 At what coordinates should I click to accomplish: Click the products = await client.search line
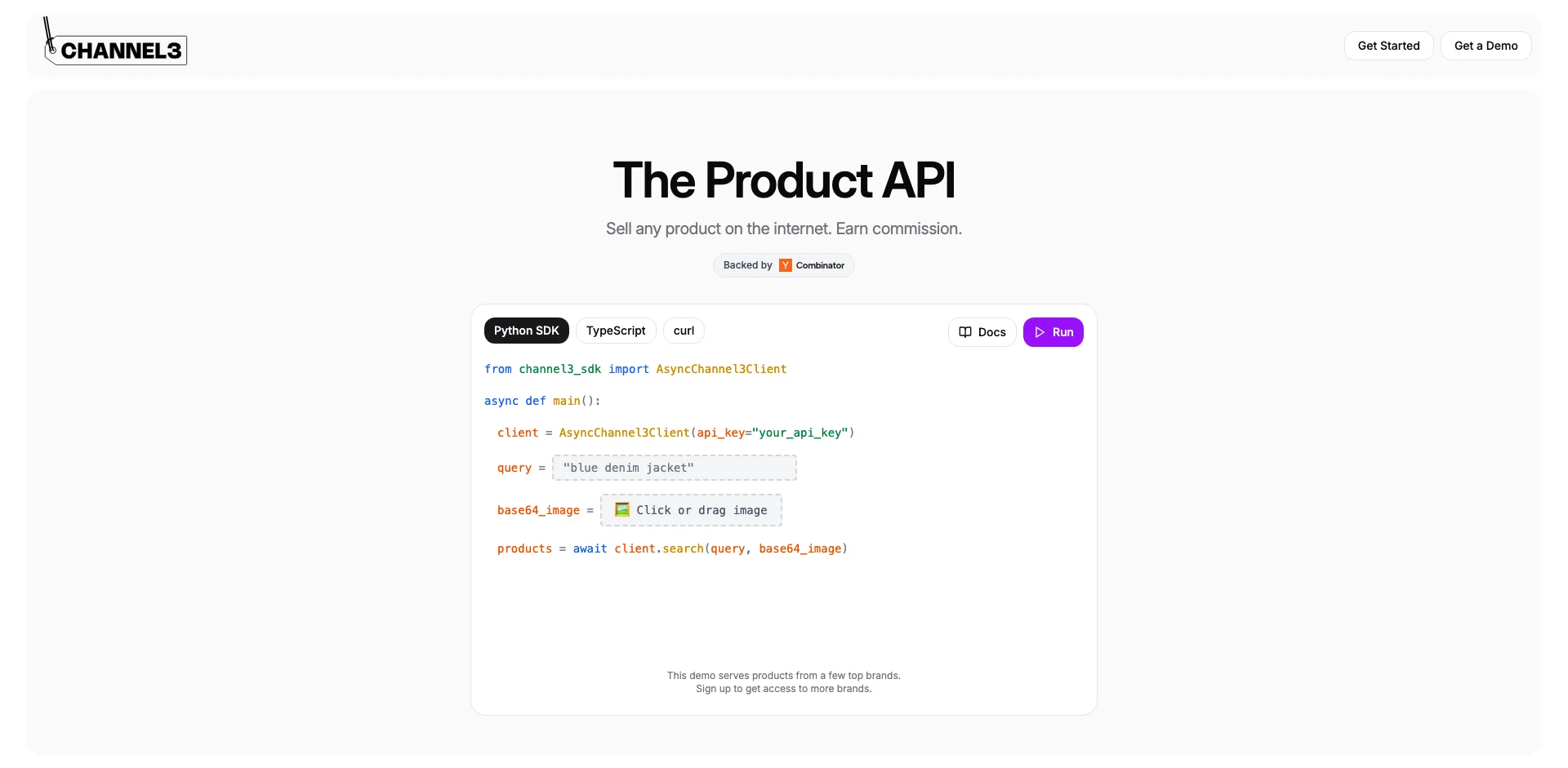[672, 548]
